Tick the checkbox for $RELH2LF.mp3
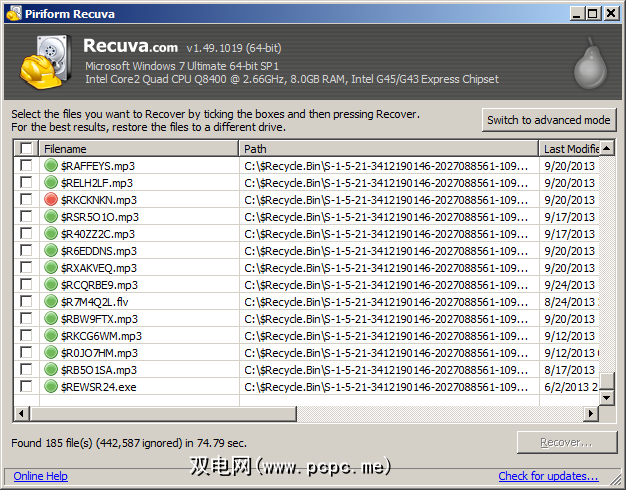626x490 pixels. 26,182
